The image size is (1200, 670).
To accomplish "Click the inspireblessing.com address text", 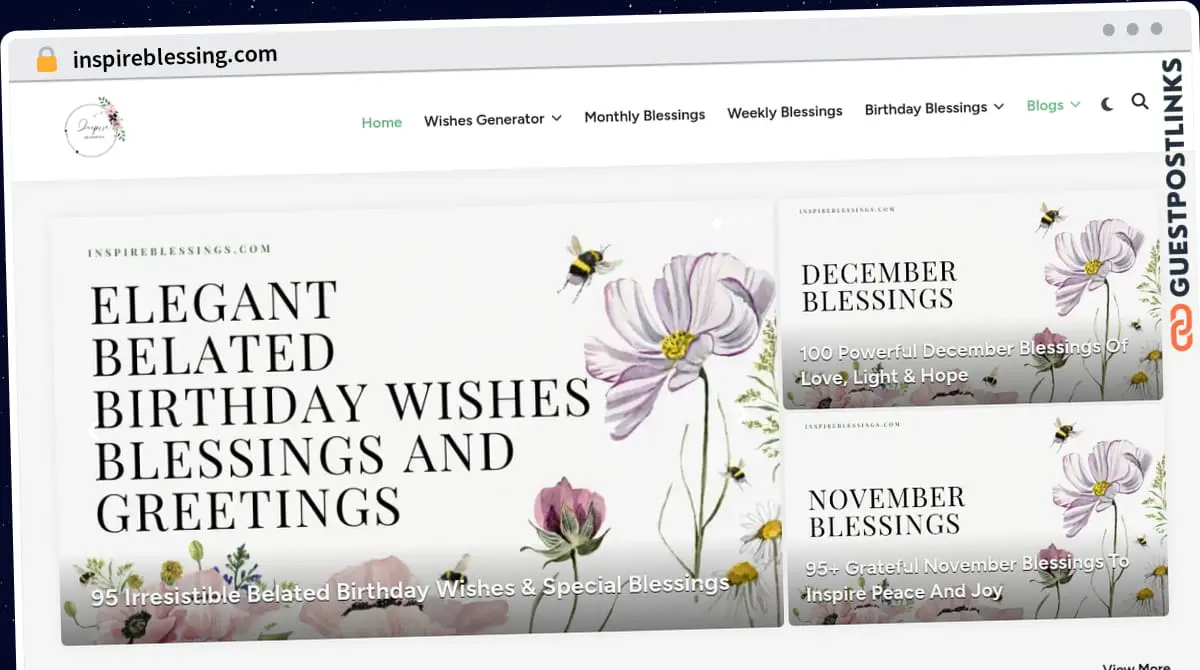I will click(175, 56).
